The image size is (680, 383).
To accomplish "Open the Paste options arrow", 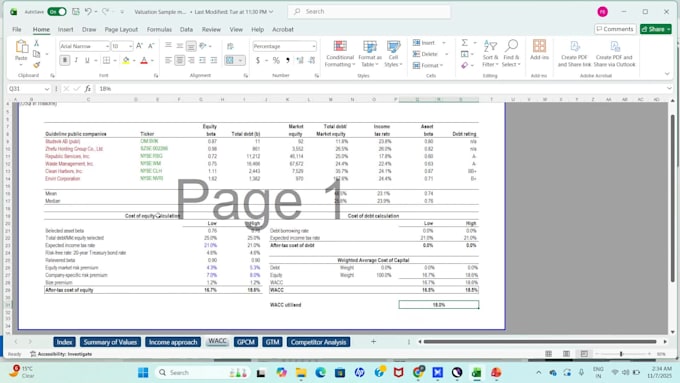I will pos(21,65).
